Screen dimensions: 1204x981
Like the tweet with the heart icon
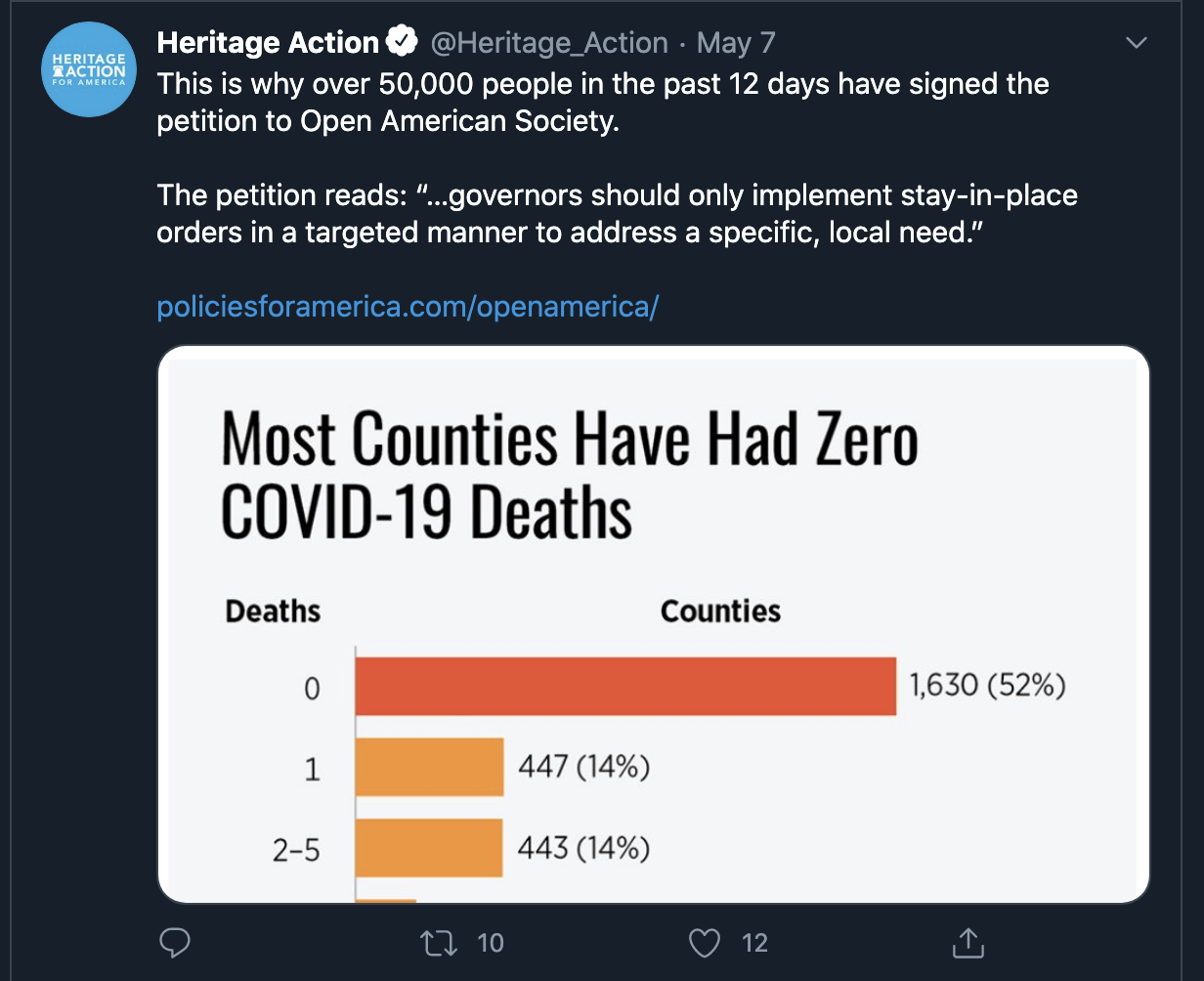705,943
